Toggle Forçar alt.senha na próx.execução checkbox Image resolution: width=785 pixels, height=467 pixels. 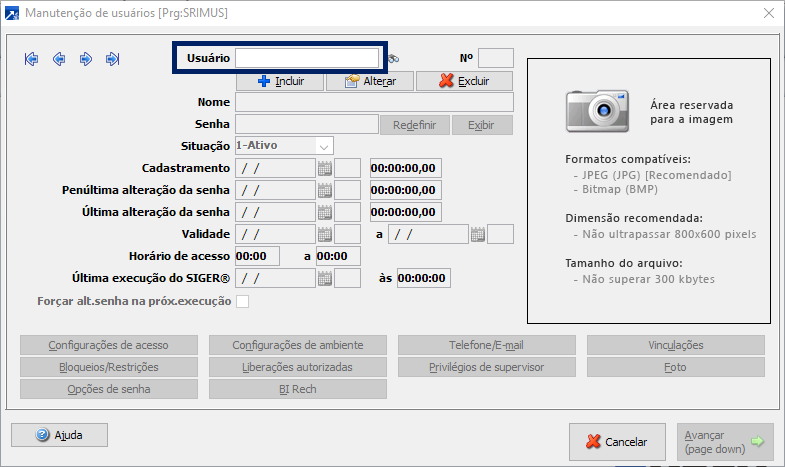click(243, 301)
